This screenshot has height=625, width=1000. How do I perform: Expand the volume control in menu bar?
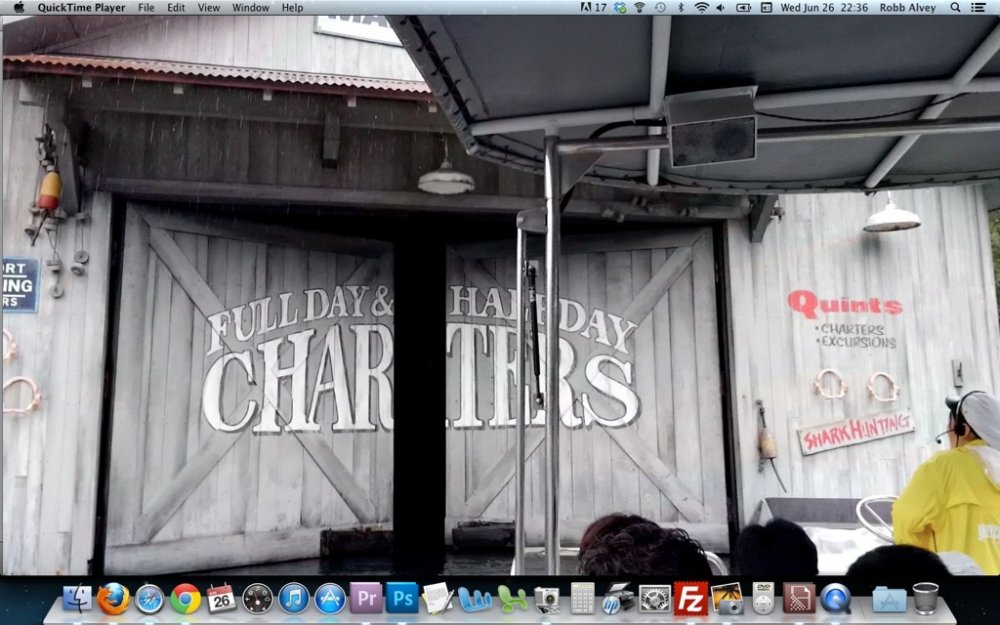click(x=722, y=7)
